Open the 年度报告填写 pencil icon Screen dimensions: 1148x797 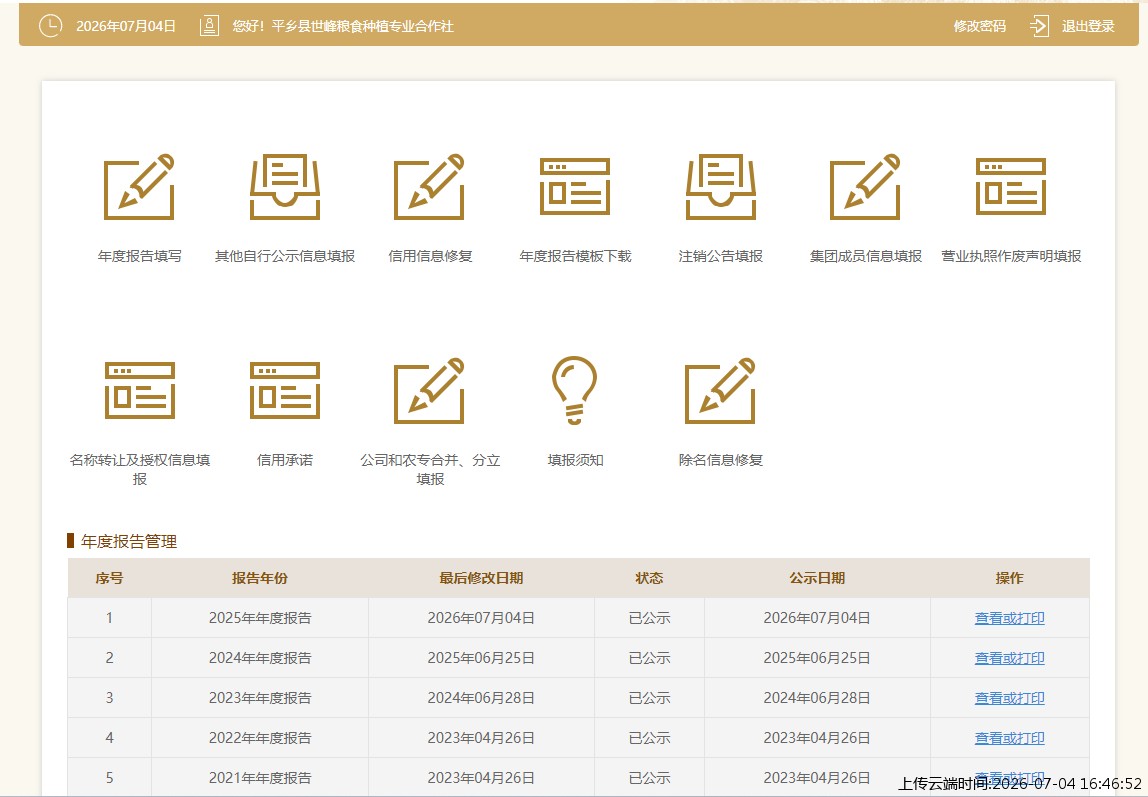click(x=139, y=187)
